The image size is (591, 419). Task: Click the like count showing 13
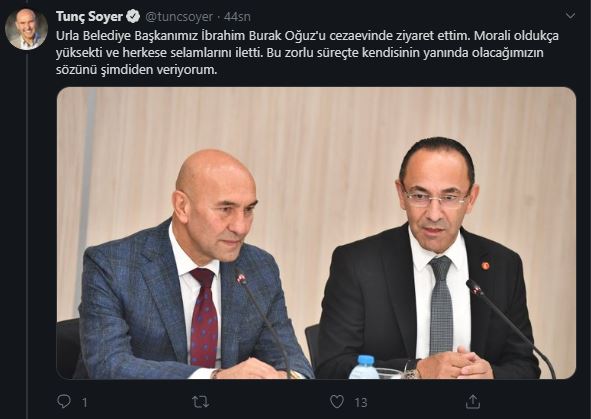[360, 402]
